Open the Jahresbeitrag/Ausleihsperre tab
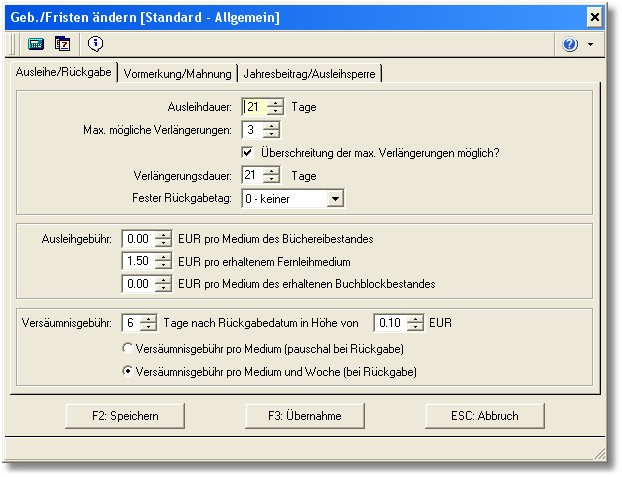 click(x=310, y=73)
